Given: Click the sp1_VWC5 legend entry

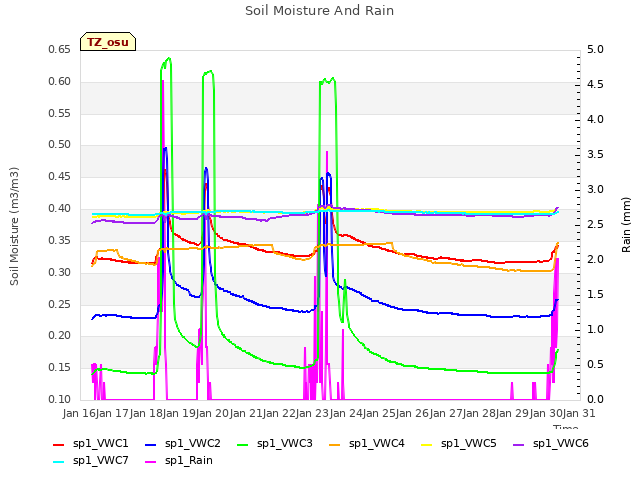Looking at the screenshot, I should pyautogui.click(x=459, y=444).
